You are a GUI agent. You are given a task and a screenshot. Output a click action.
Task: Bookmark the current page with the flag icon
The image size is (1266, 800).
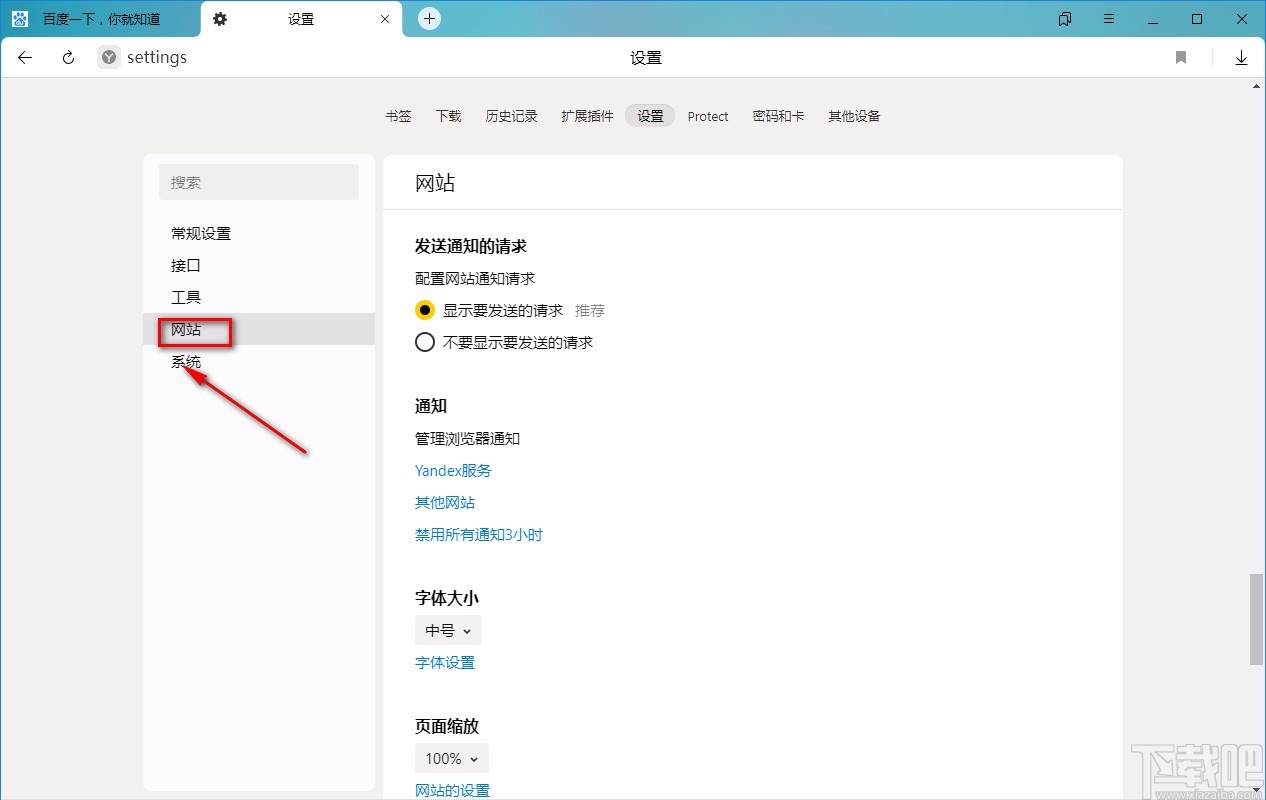[x=1180, y=57]
